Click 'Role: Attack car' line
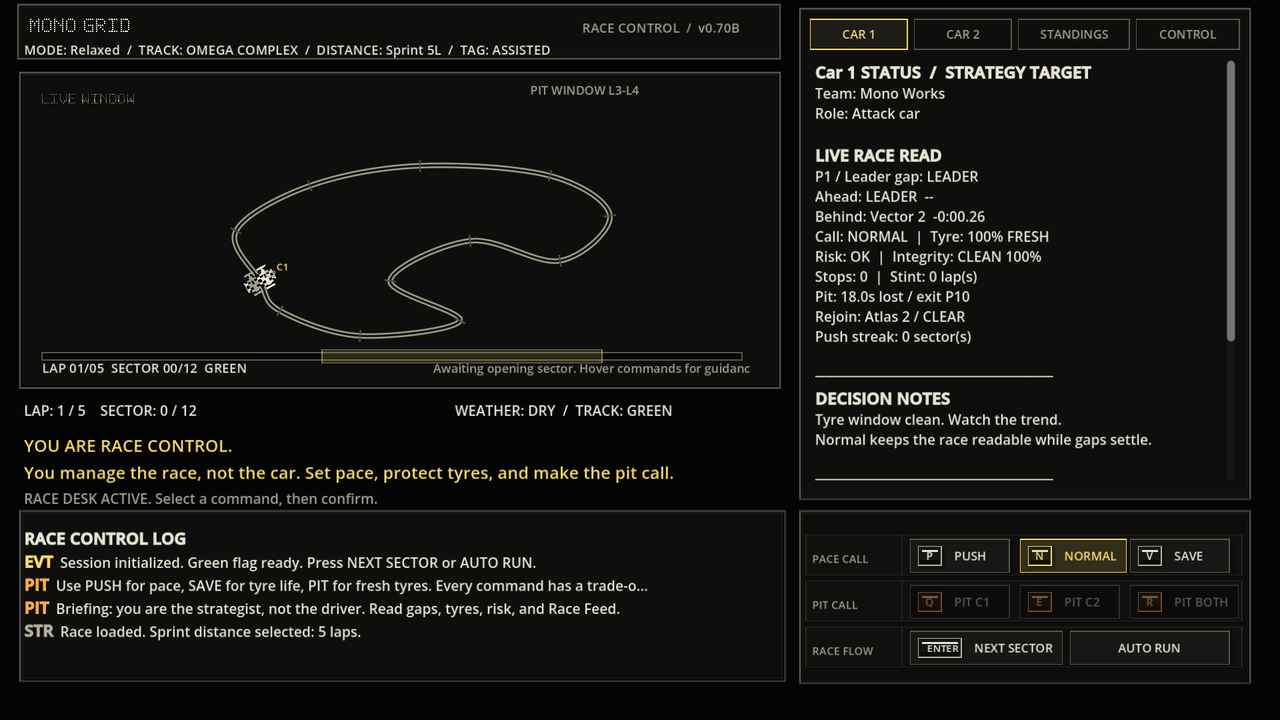This screenshot has height=720, width=1280. [867, 114]
